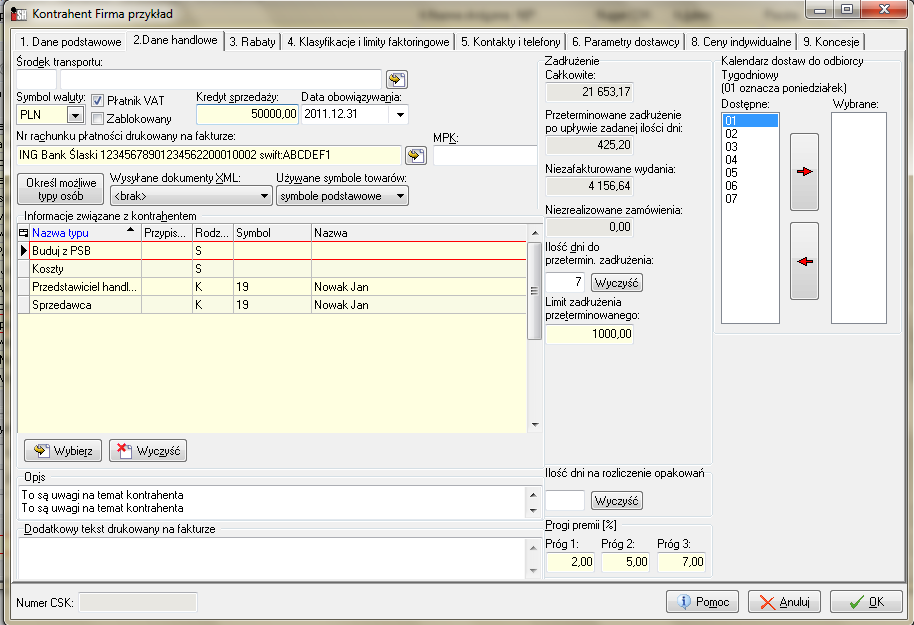This screenshot has height=625, width=914.
Task: Click the info table scroll down arrow
Action: (x=535, y=424)
